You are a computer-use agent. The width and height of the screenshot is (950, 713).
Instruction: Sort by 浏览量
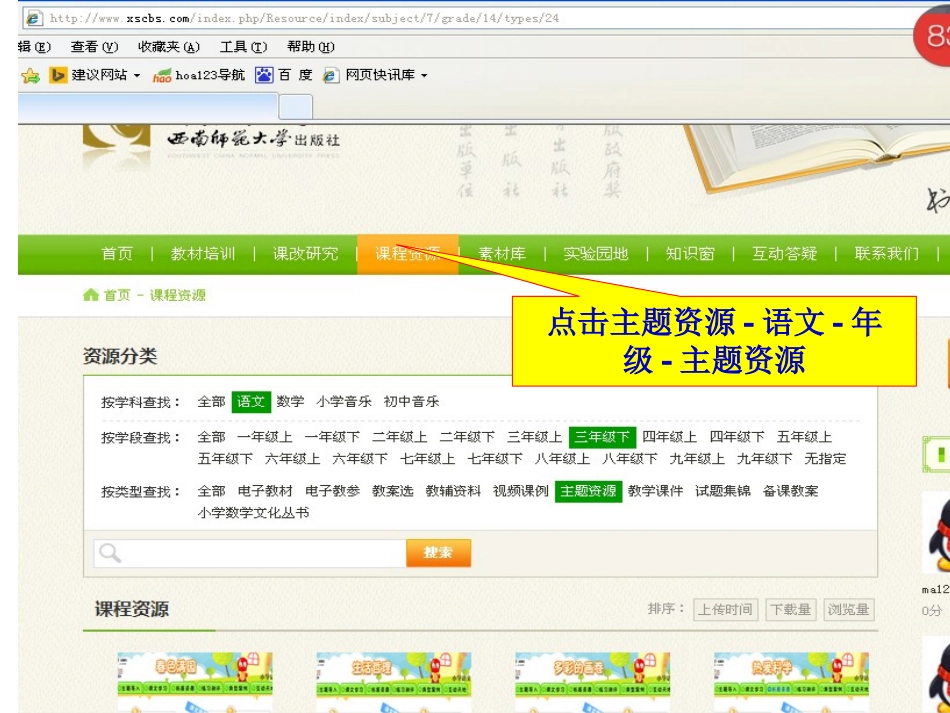(x=849, y=609)
